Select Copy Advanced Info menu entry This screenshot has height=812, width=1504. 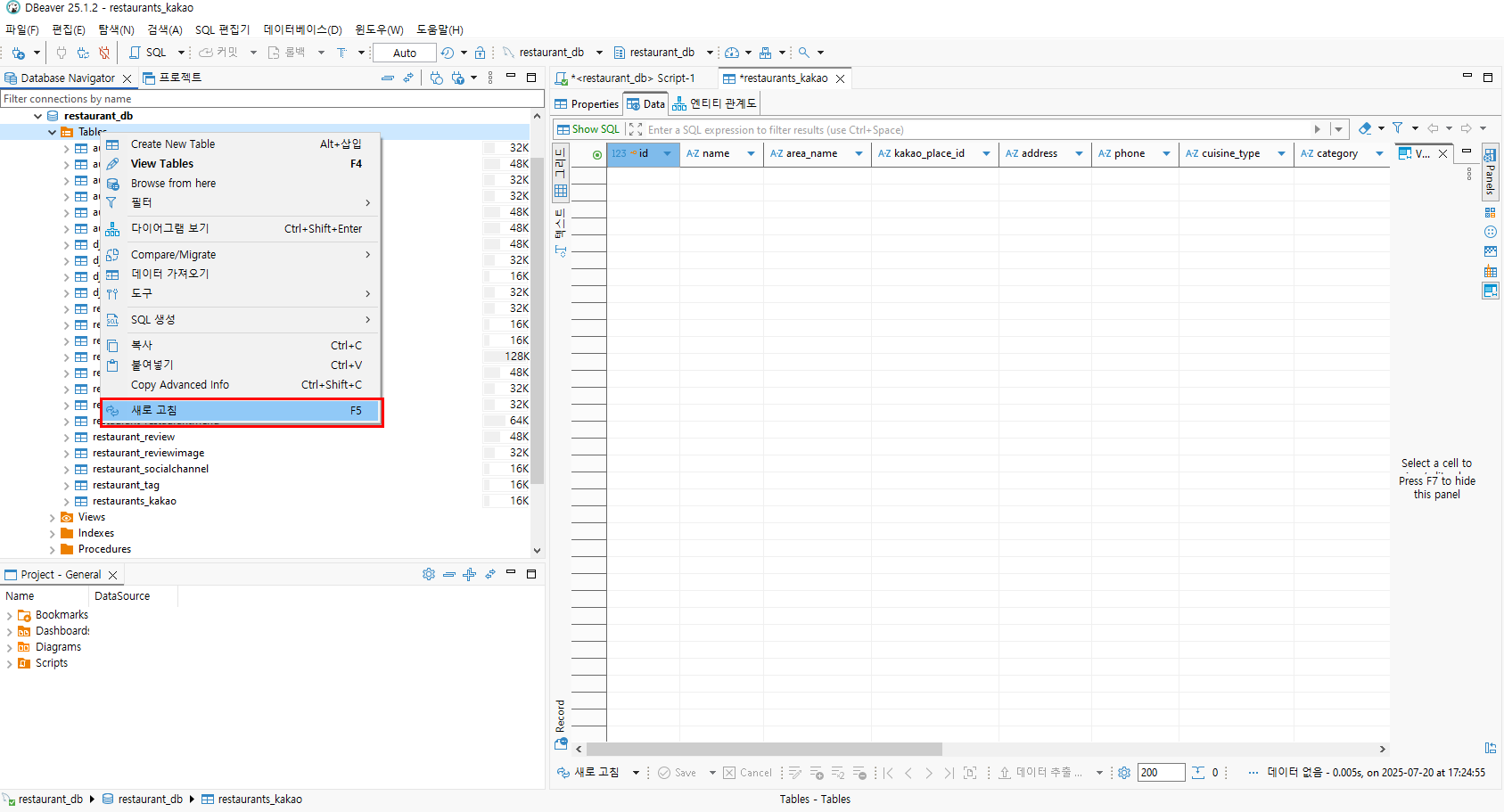241,385
